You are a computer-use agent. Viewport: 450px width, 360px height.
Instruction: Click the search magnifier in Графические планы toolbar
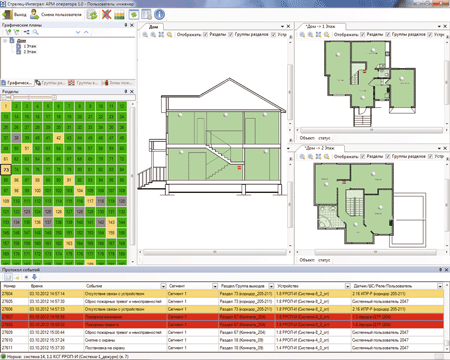pos(35,32)
